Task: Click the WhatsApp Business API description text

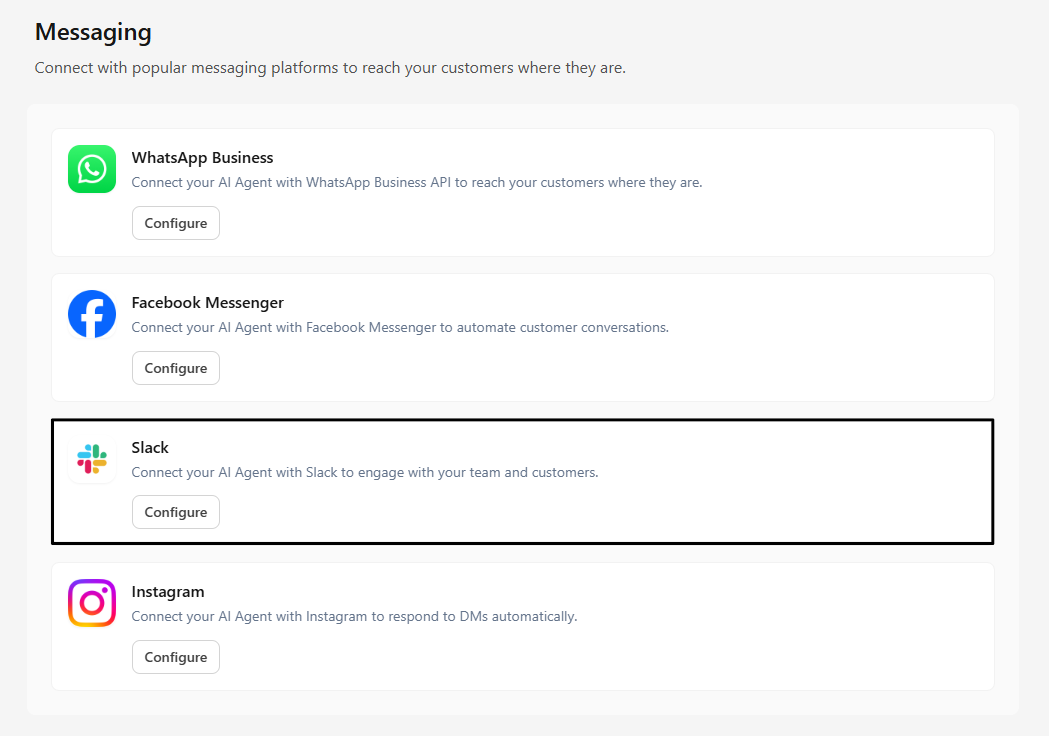Action: pos(417,183)
